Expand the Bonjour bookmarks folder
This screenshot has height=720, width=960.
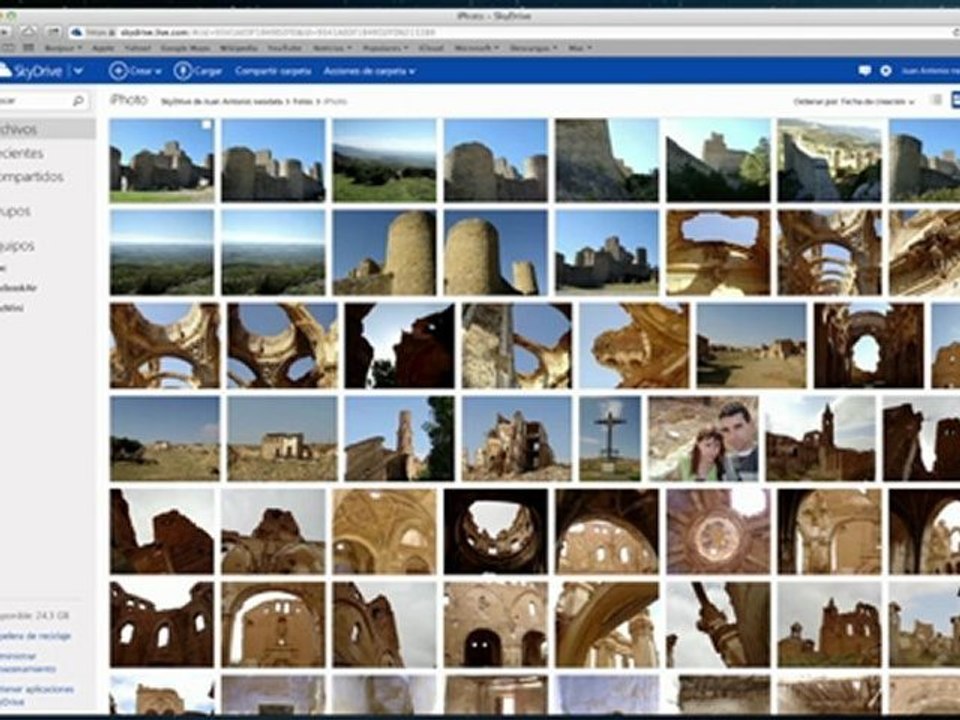click(63, 47)
